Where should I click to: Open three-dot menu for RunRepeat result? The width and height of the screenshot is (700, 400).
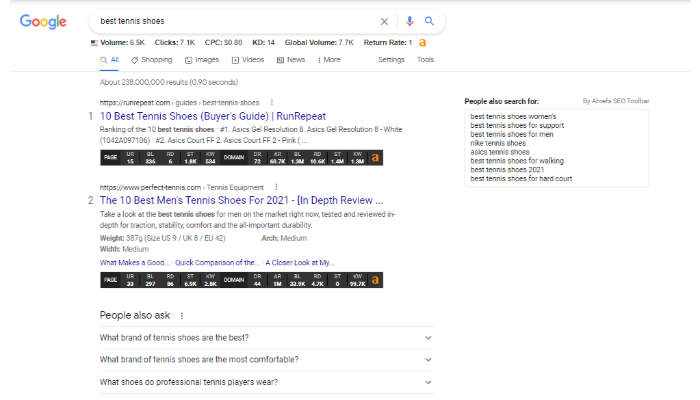click(x=271, y=102)
